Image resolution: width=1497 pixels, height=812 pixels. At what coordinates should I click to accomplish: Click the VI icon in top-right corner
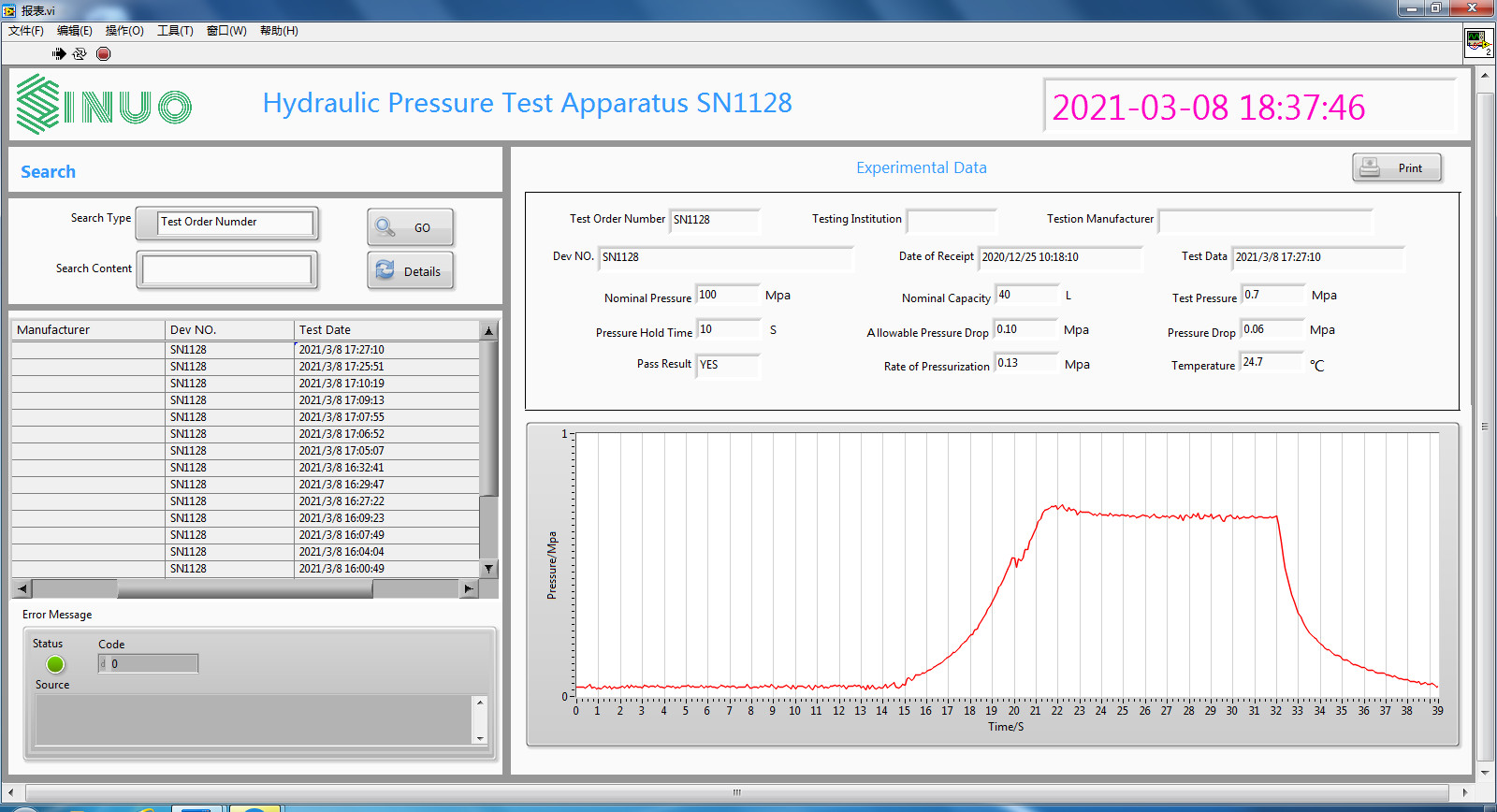[1478, 42]
